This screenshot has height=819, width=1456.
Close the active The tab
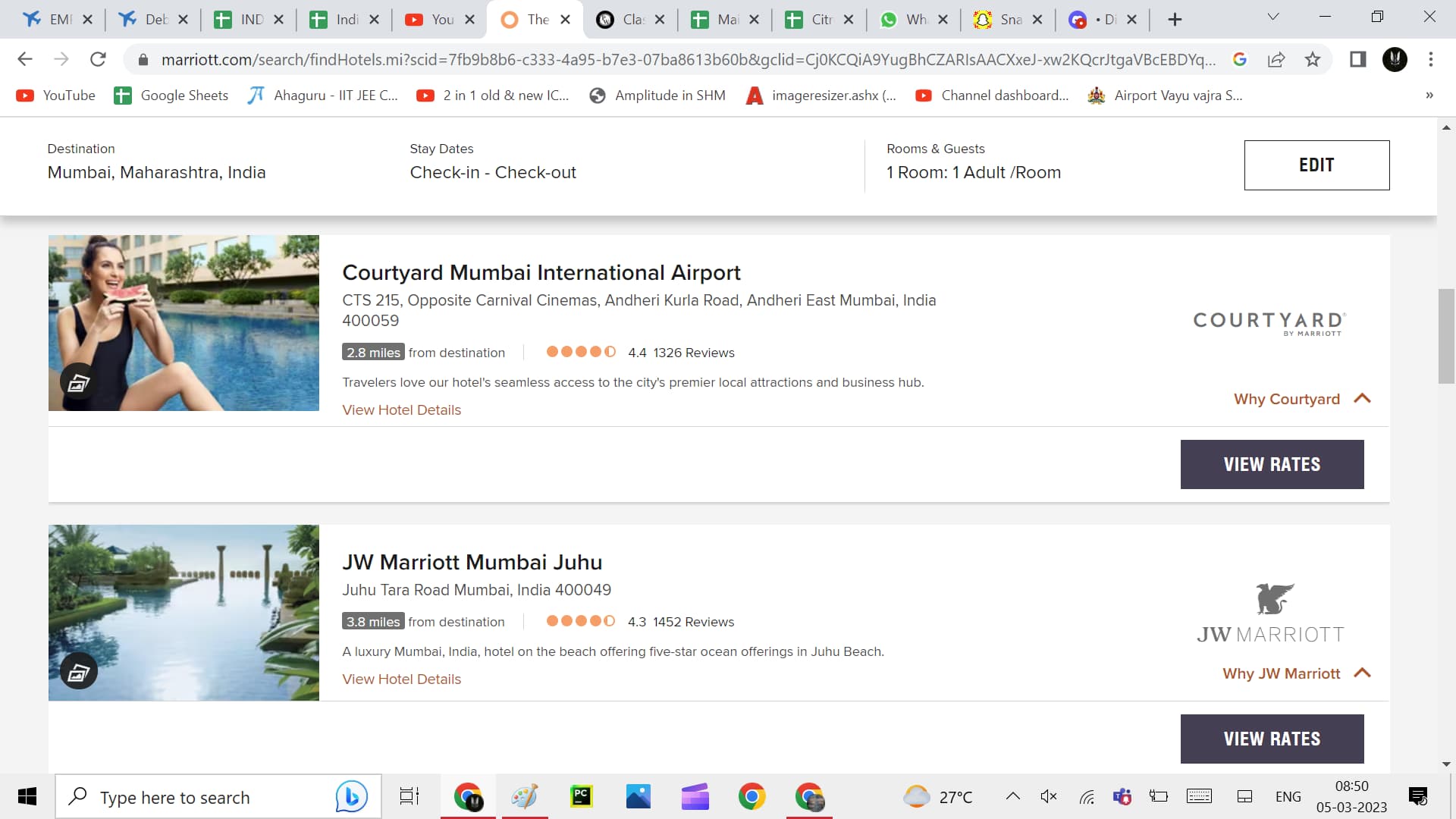pos(565,20)
